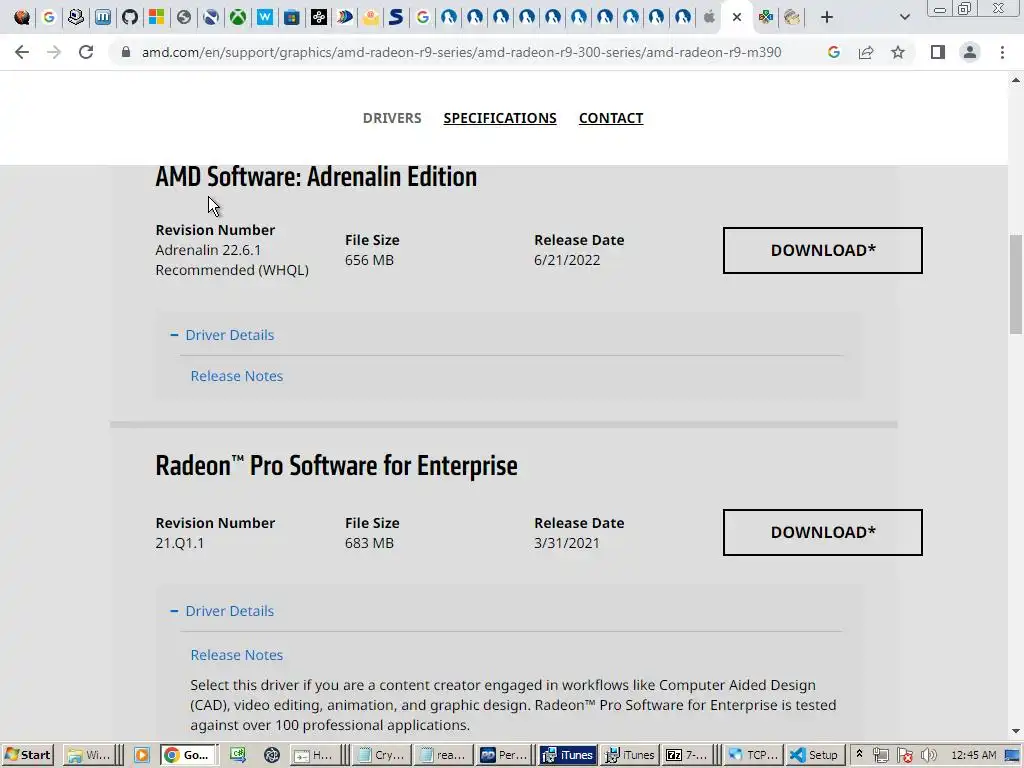Switch to the blue W tab

(264, 17)
